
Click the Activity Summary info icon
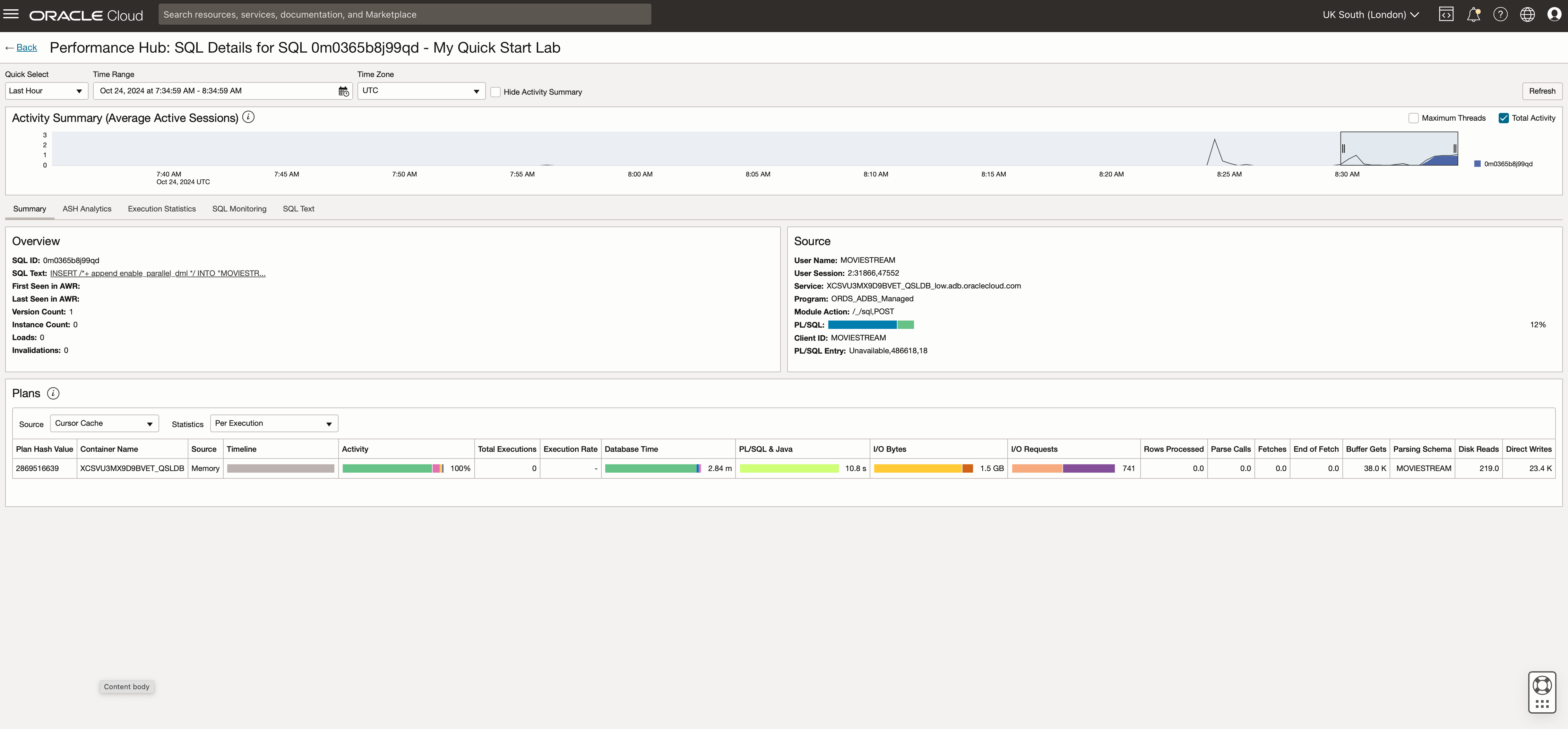tap(248, 117)
